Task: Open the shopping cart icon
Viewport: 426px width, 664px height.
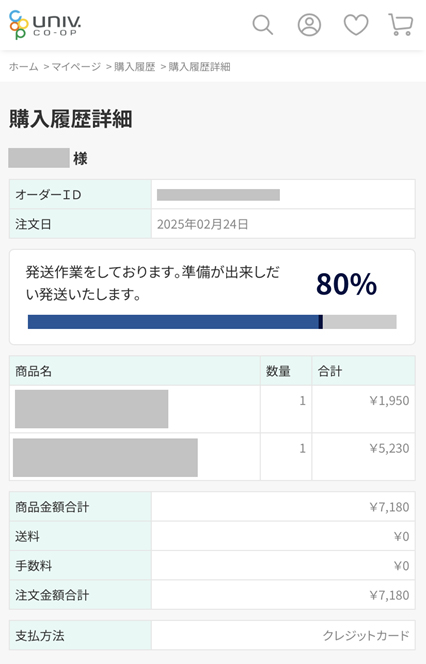Action: point(401,25)
